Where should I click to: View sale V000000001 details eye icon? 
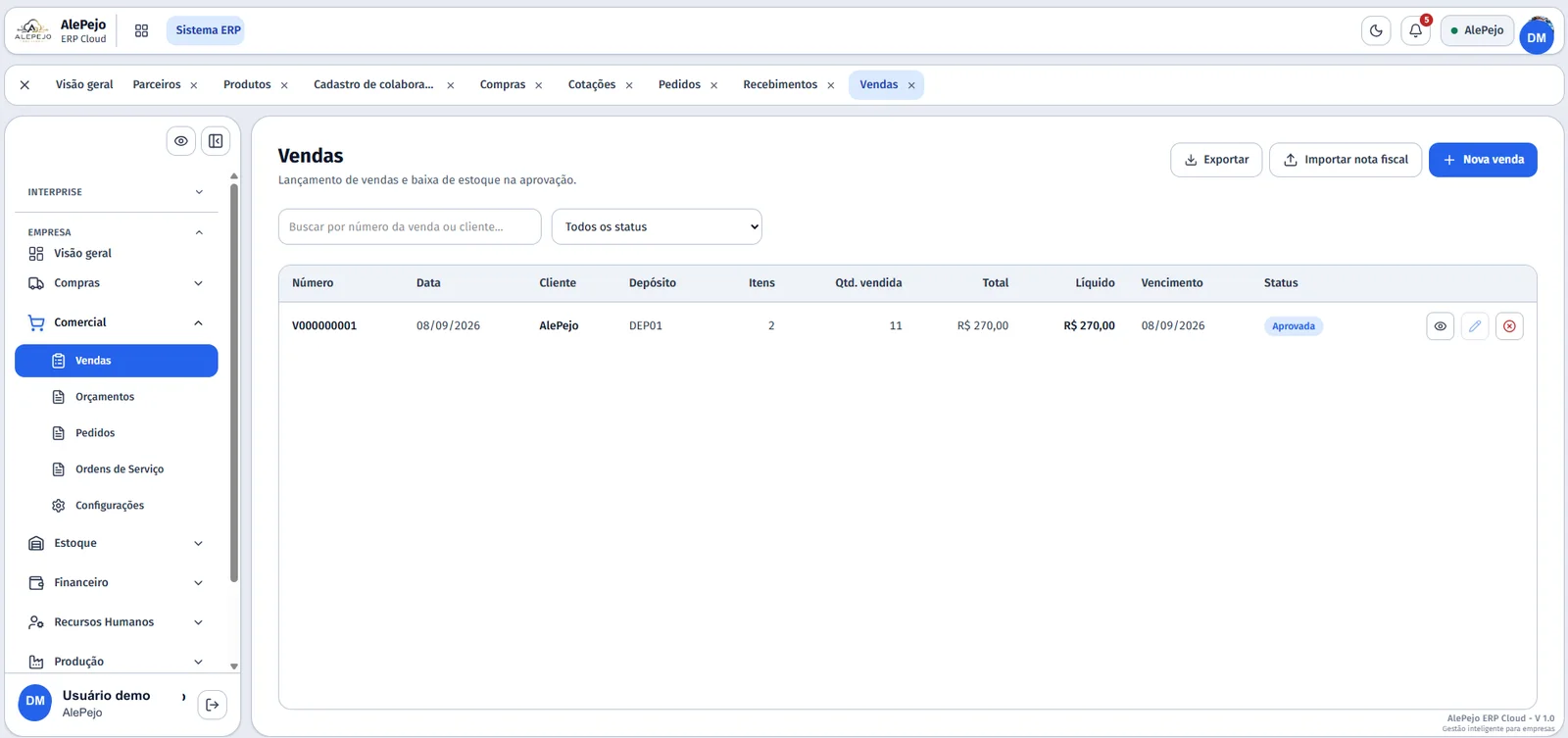tap(1441, 326)
